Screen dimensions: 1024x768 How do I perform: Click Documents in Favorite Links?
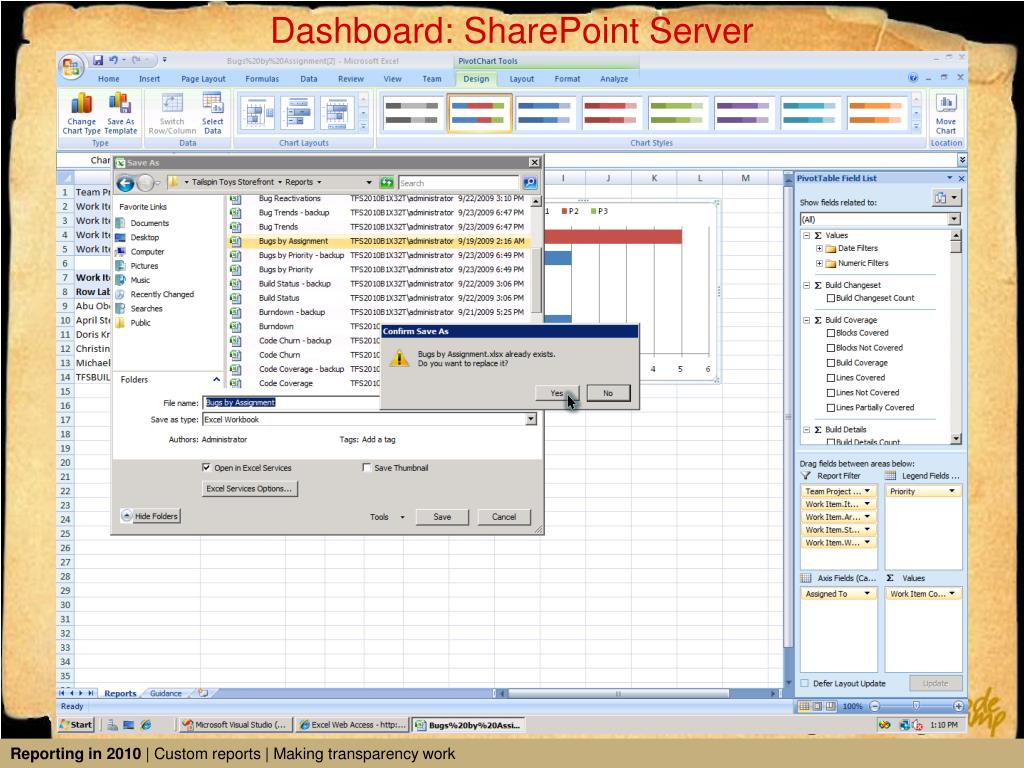[150, 223]
